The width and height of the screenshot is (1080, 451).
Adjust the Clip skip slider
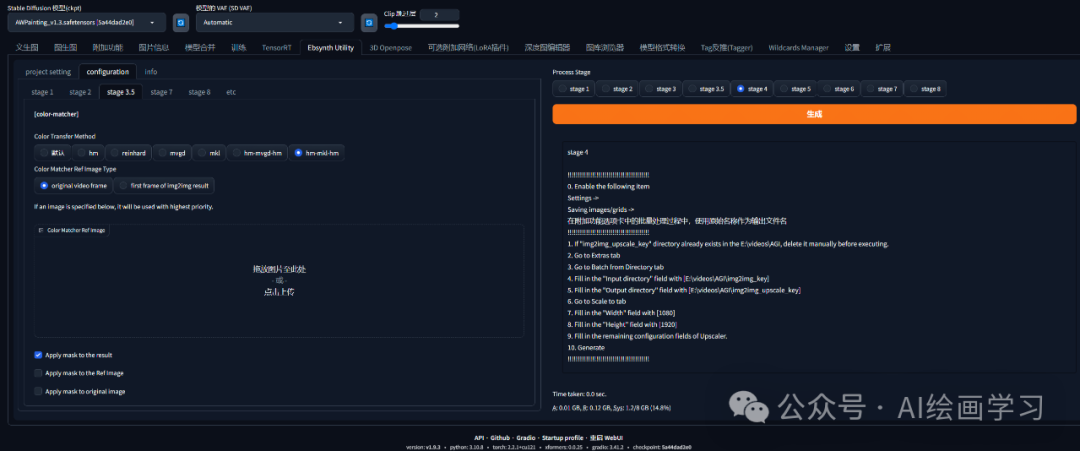pos(422,26)
